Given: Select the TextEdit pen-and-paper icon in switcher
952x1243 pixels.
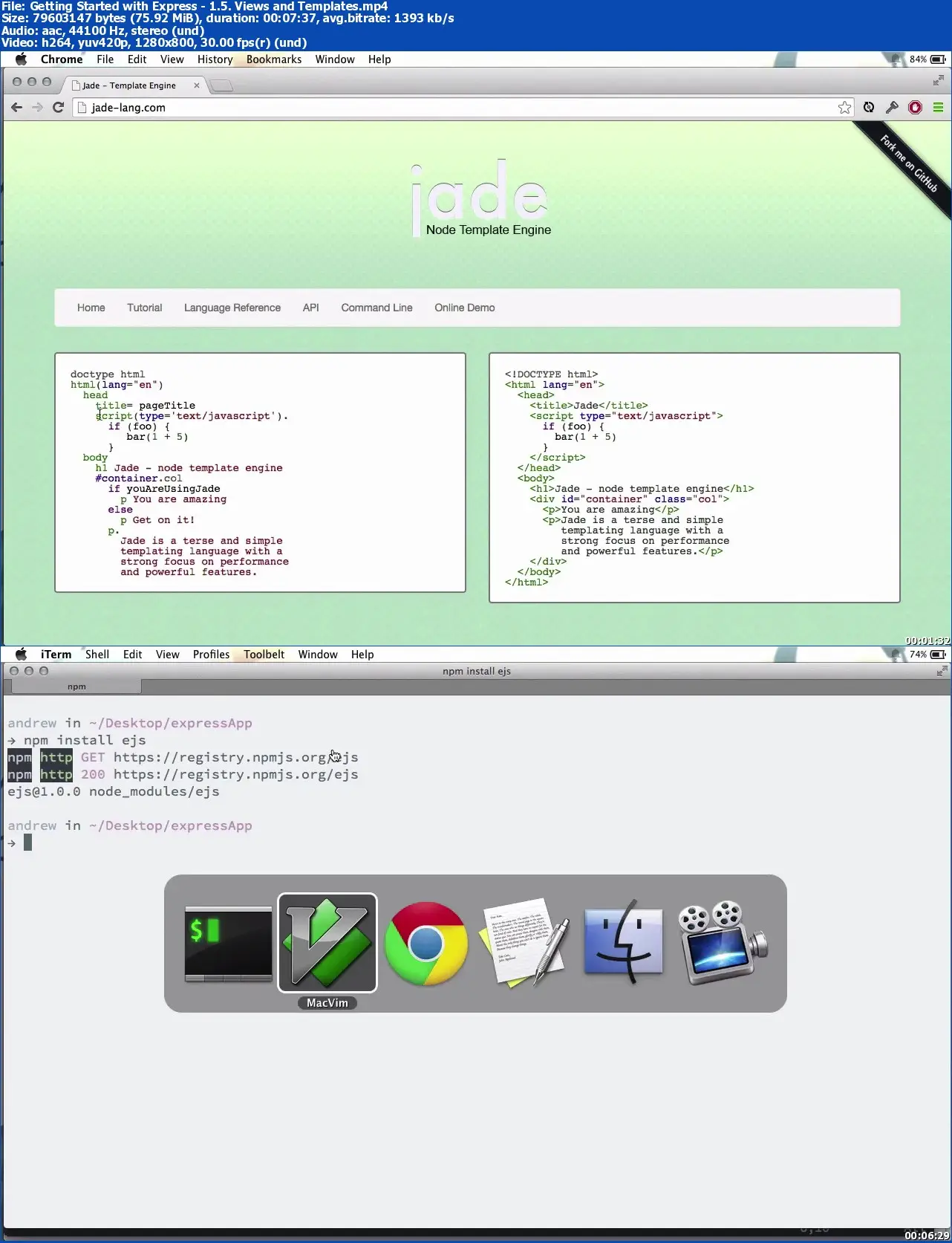Looking at the screenshot, I should (x=525, y=944).
